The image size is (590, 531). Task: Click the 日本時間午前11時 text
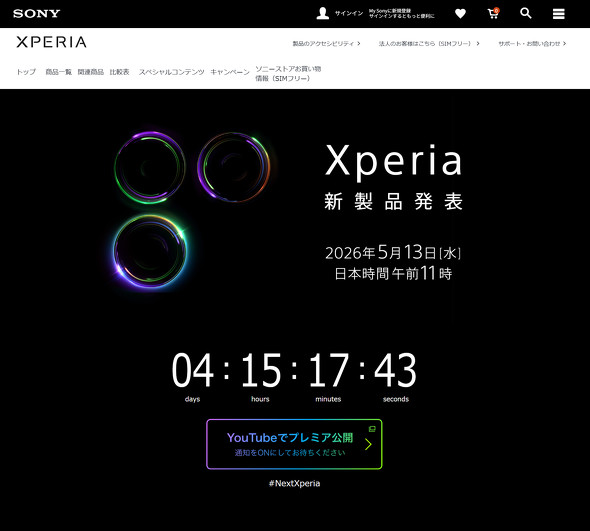tap(393, 274)
